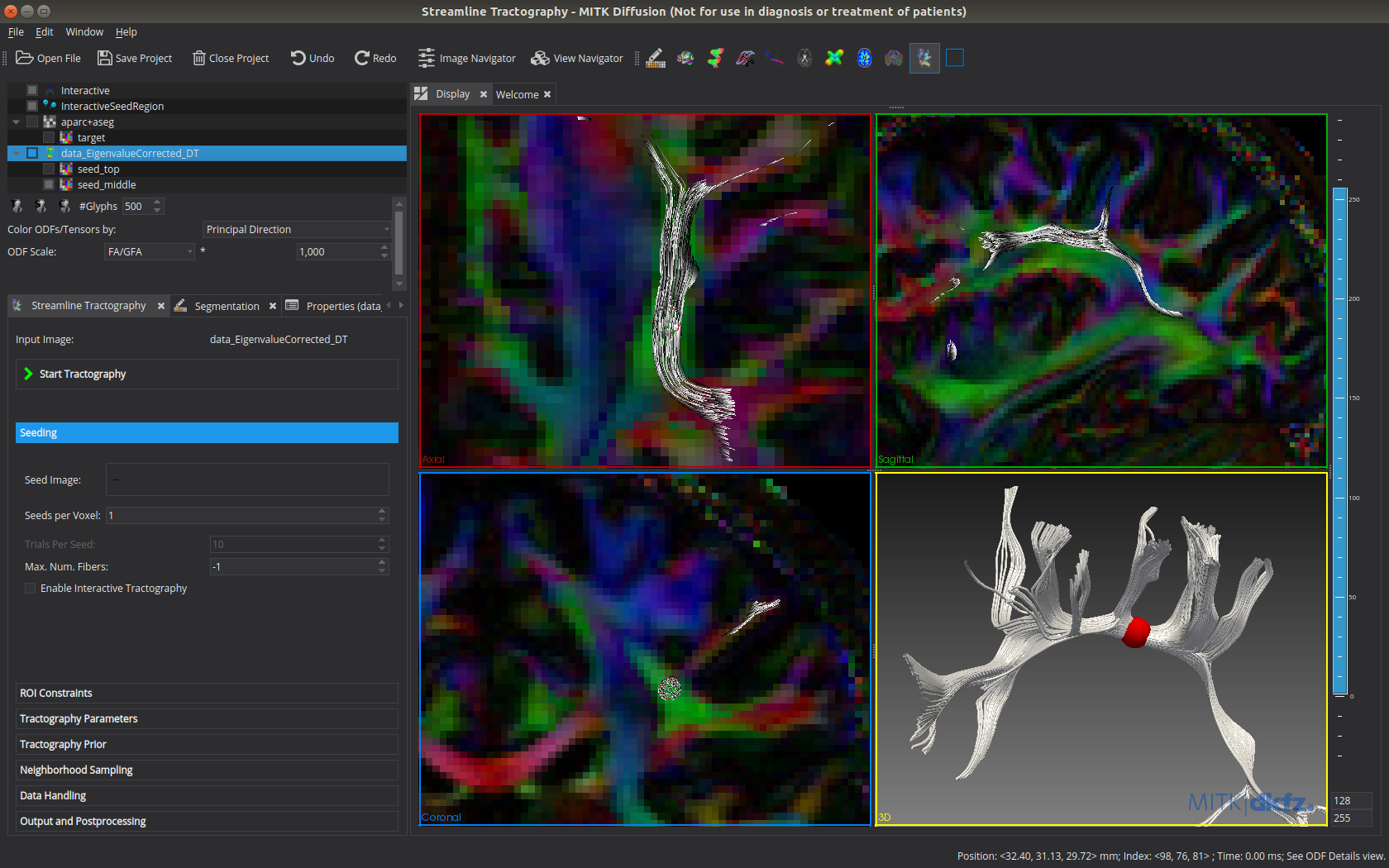Click the blue heat-map brain toolbar icon
1389x868 pixels.
click(x=864, y=58)
